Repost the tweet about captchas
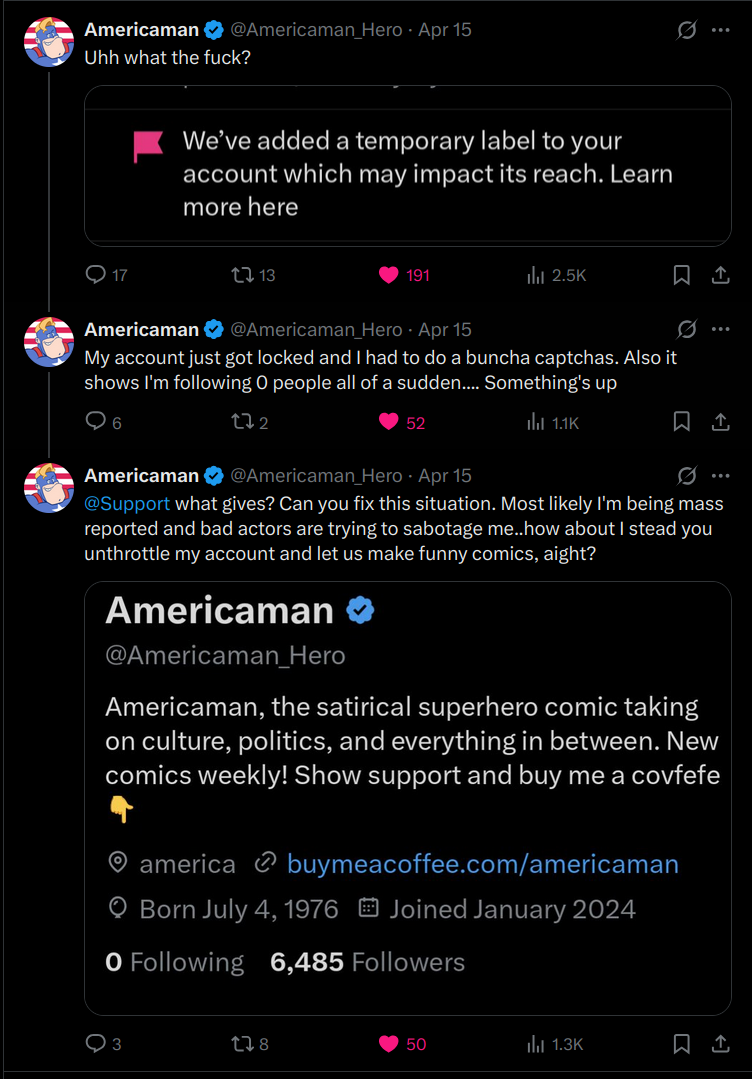This screenshot has height=1079, width=752. click(x=240, y=422)
